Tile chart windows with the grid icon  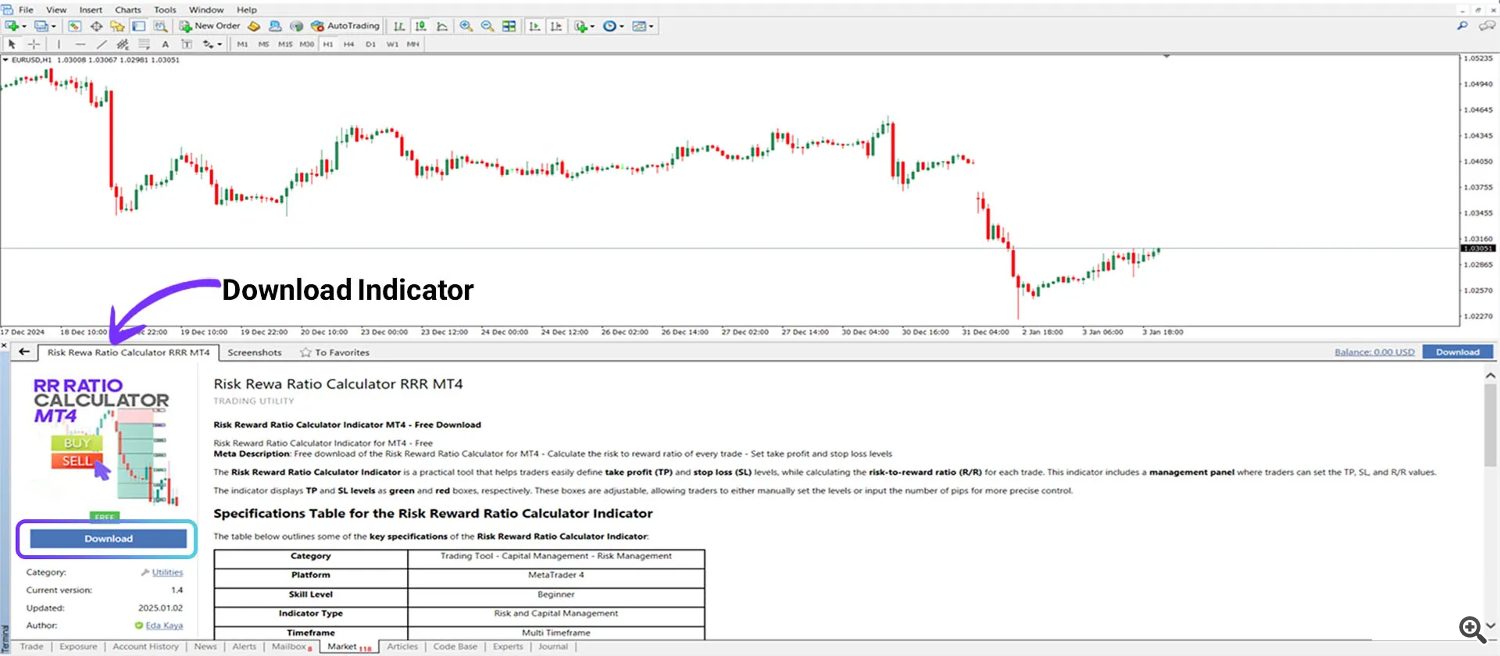tap(509, 25)
